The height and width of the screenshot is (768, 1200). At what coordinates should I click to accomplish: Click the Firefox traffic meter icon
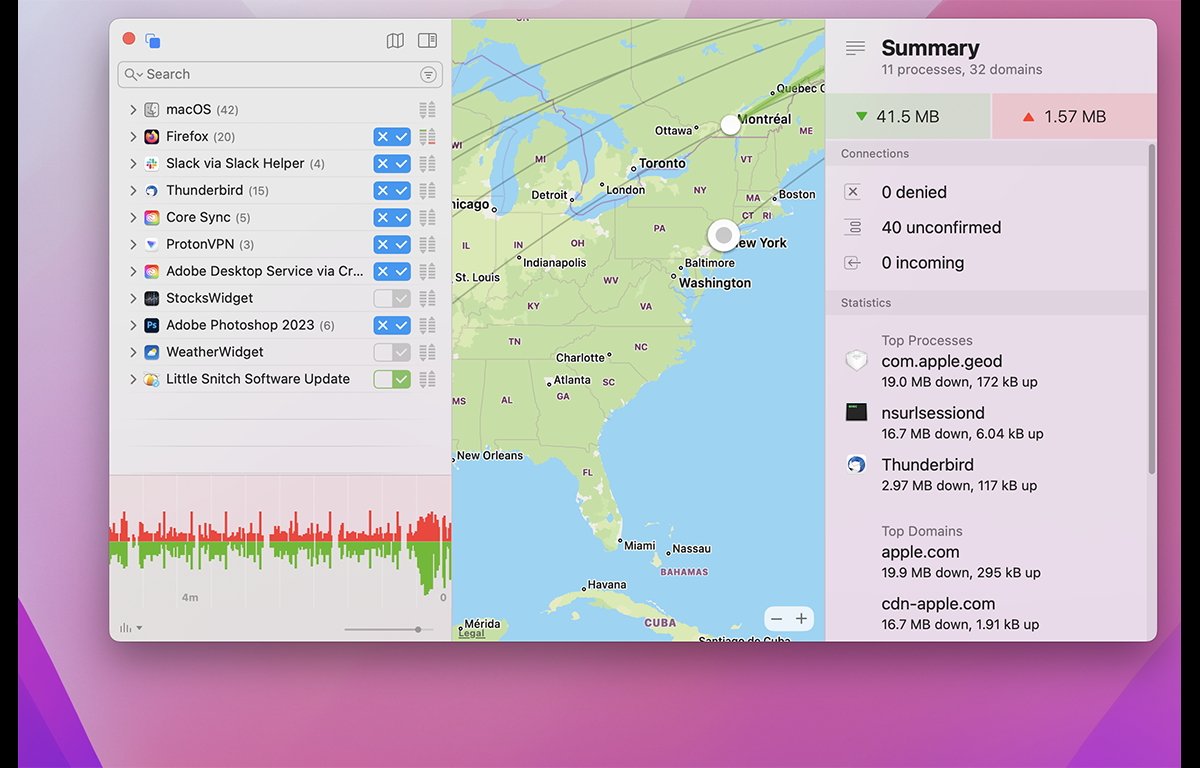pos(427,137)
